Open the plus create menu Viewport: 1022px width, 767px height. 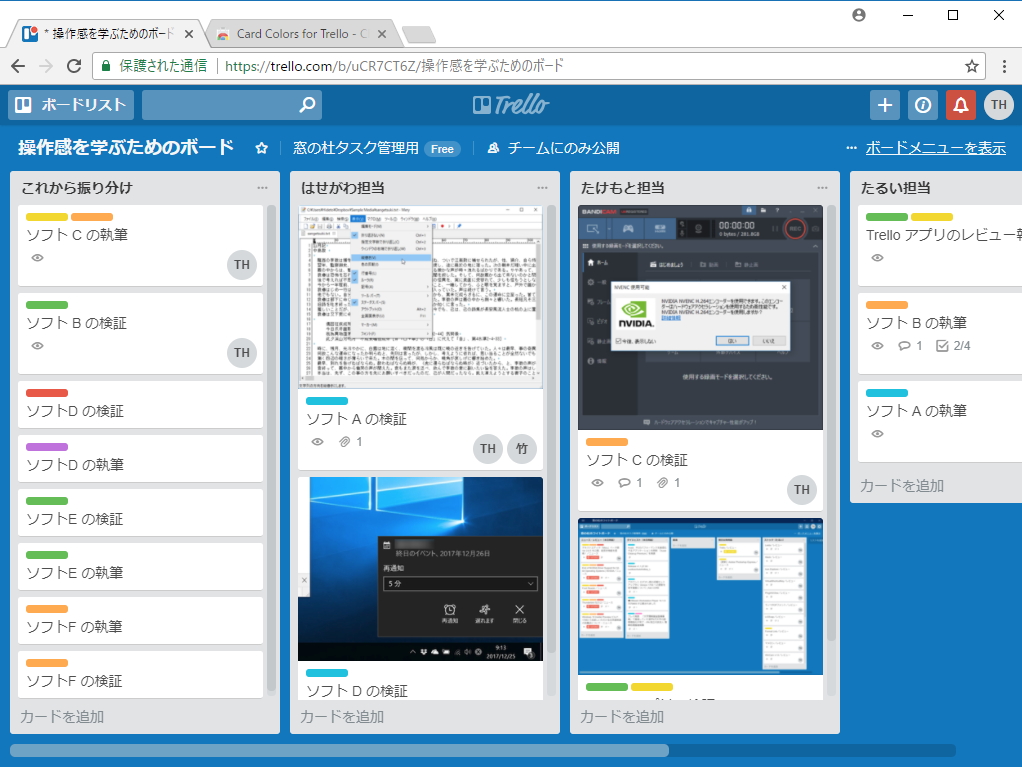coord(884,105)
